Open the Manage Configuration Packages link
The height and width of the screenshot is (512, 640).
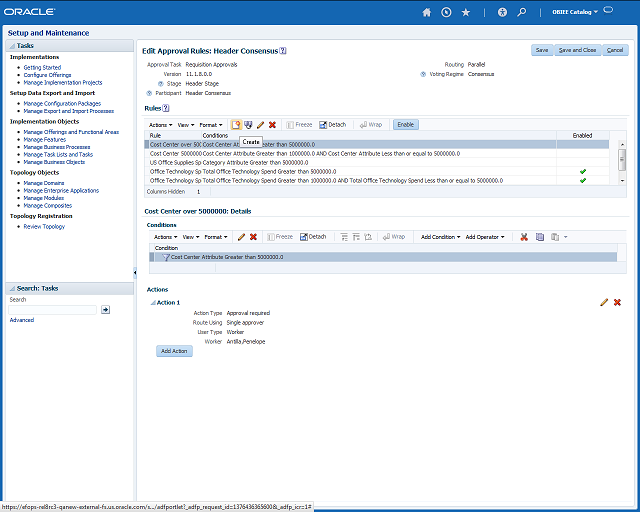pos(62,104)
